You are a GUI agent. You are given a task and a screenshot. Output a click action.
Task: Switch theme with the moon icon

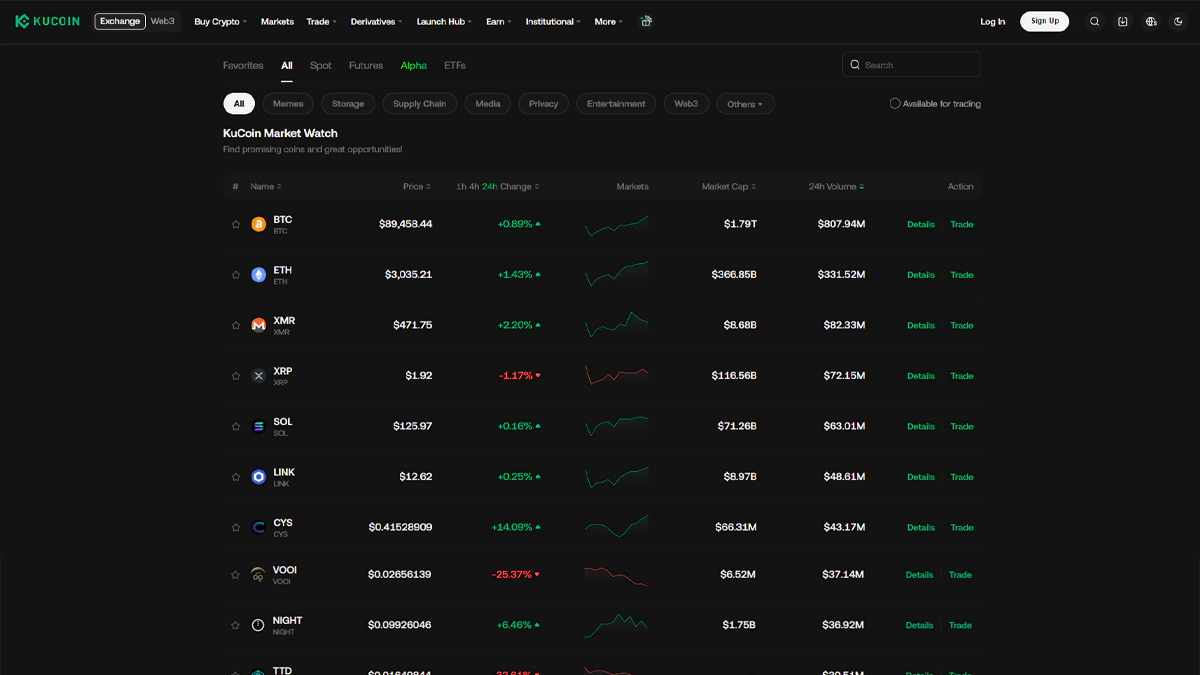pyautogui.click(x=1179, y=21)
